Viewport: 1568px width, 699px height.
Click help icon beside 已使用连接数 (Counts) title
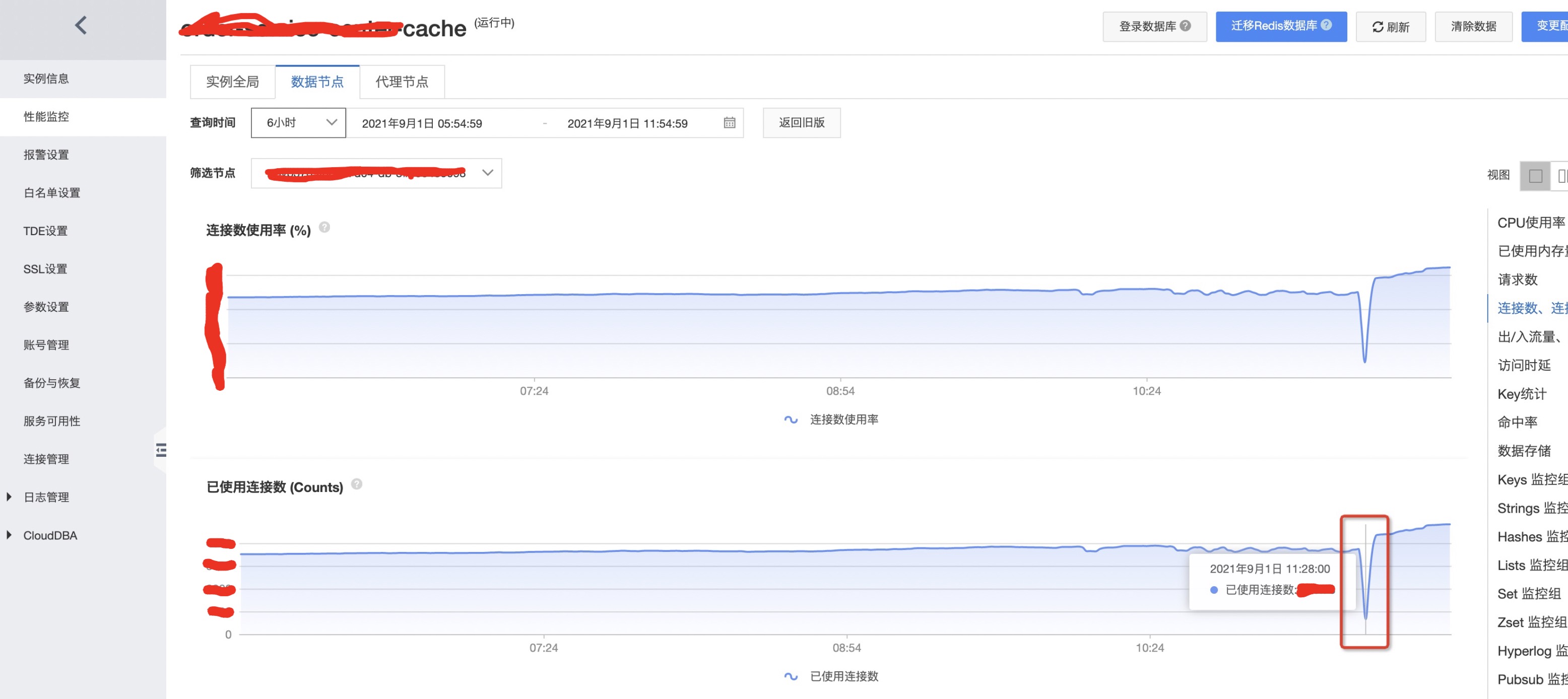click(x=357, y=484)
